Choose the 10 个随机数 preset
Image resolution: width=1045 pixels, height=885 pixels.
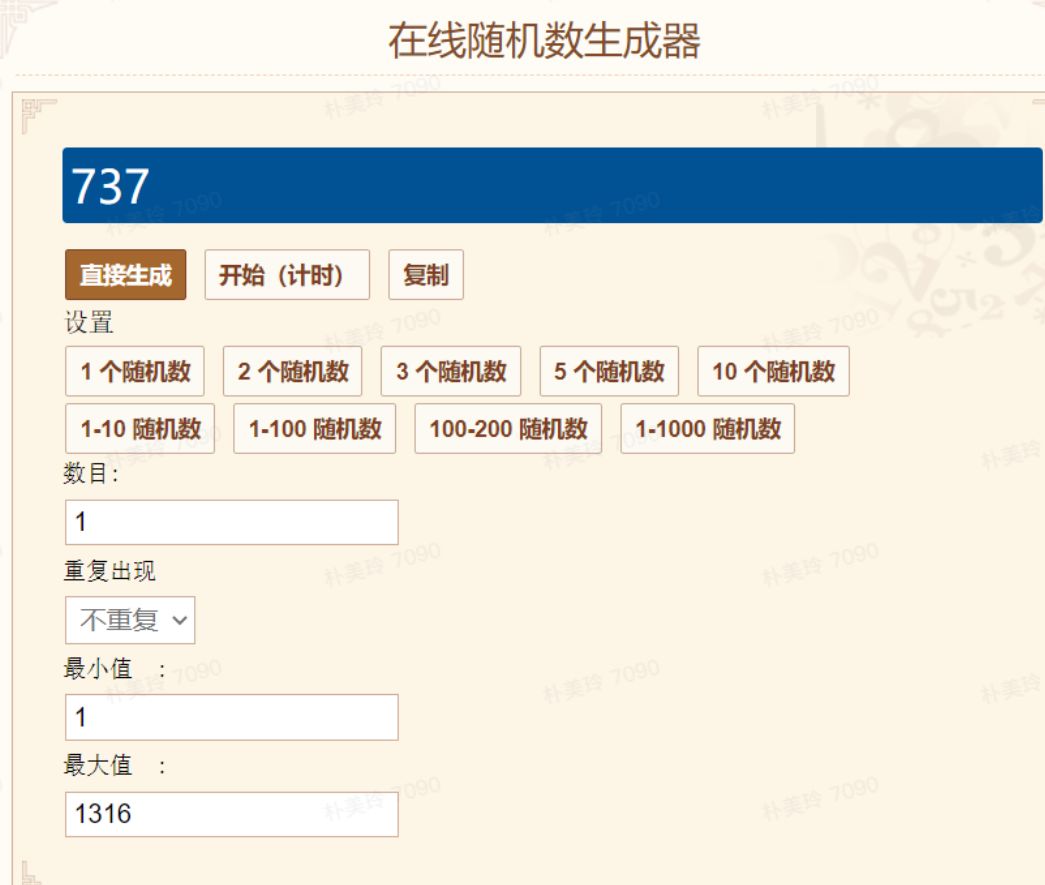click(x=773, y=371)
